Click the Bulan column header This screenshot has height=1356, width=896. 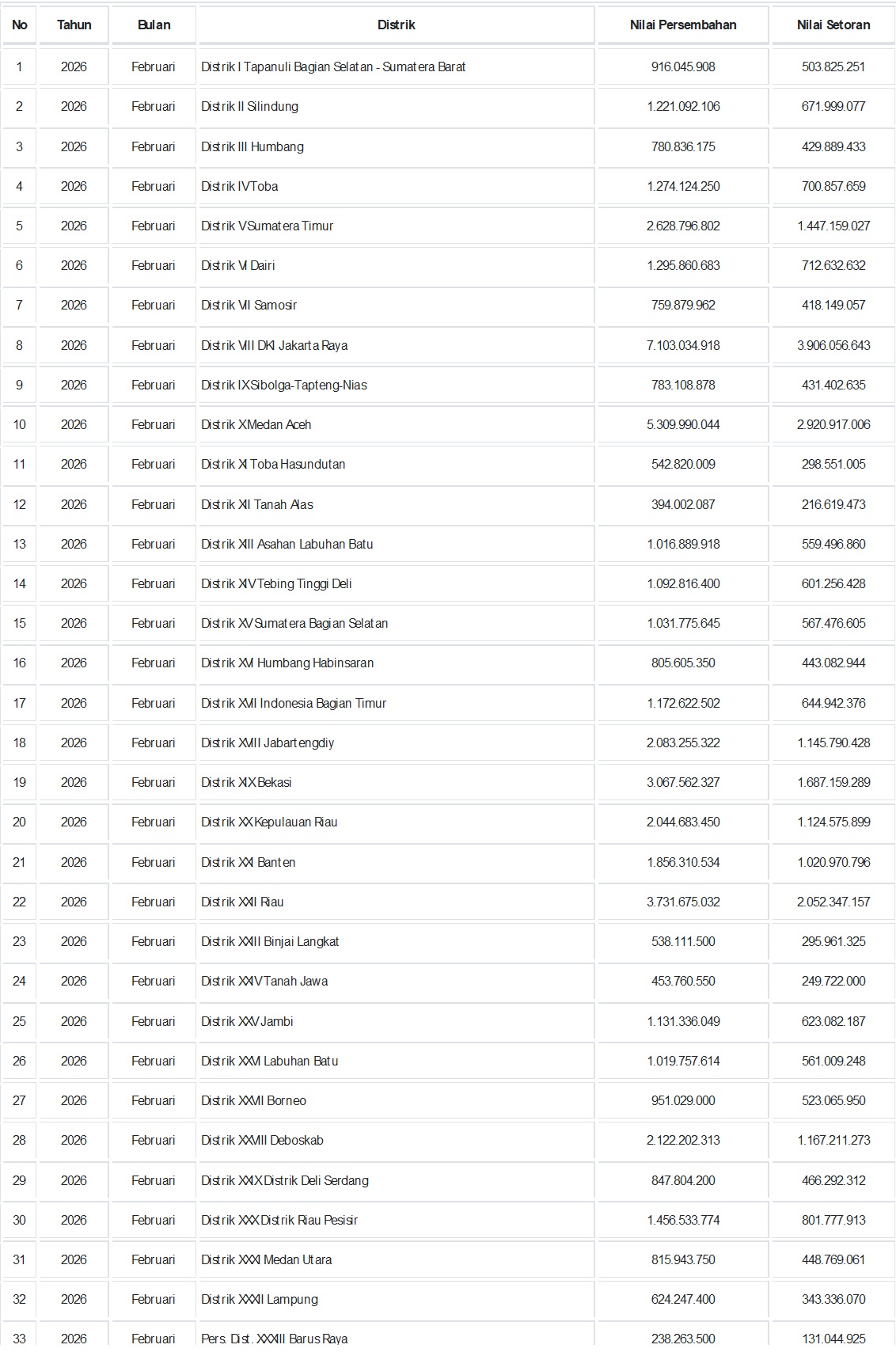[154, 25]
